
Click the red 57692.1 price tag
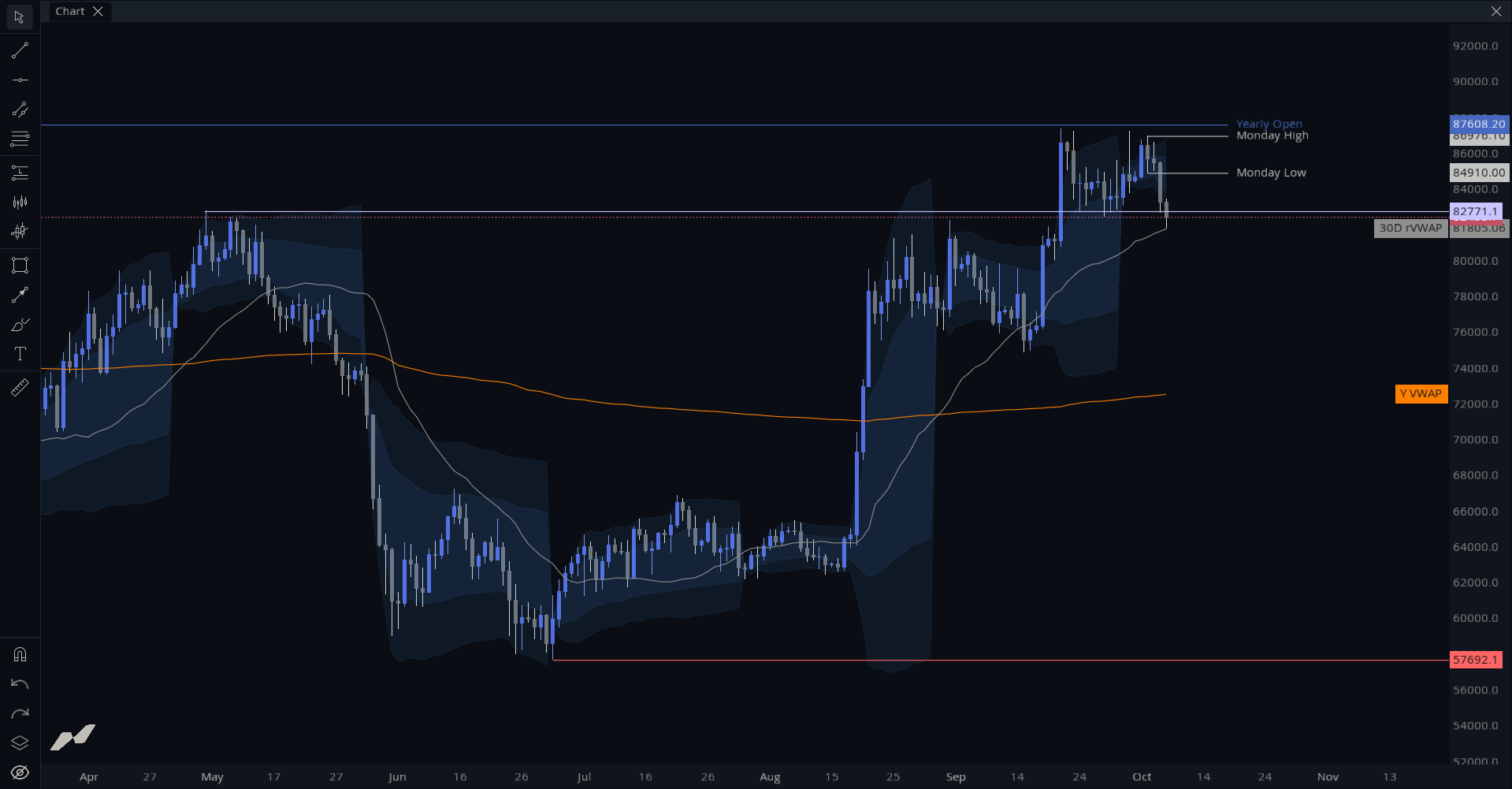pyautogui.click(x=1476, y=660)
